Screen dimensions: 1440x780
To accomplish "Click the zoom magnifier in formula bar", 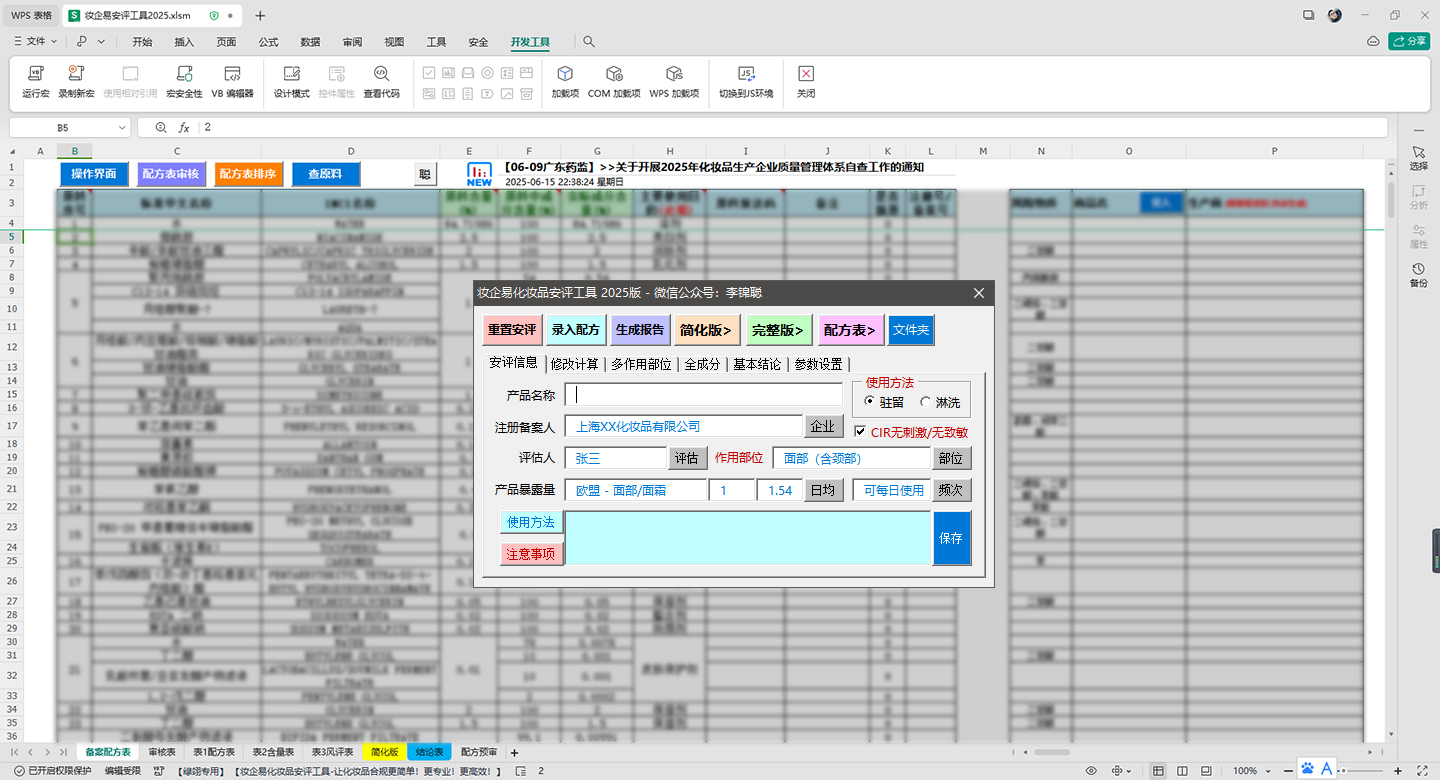I will coord(162,128).
